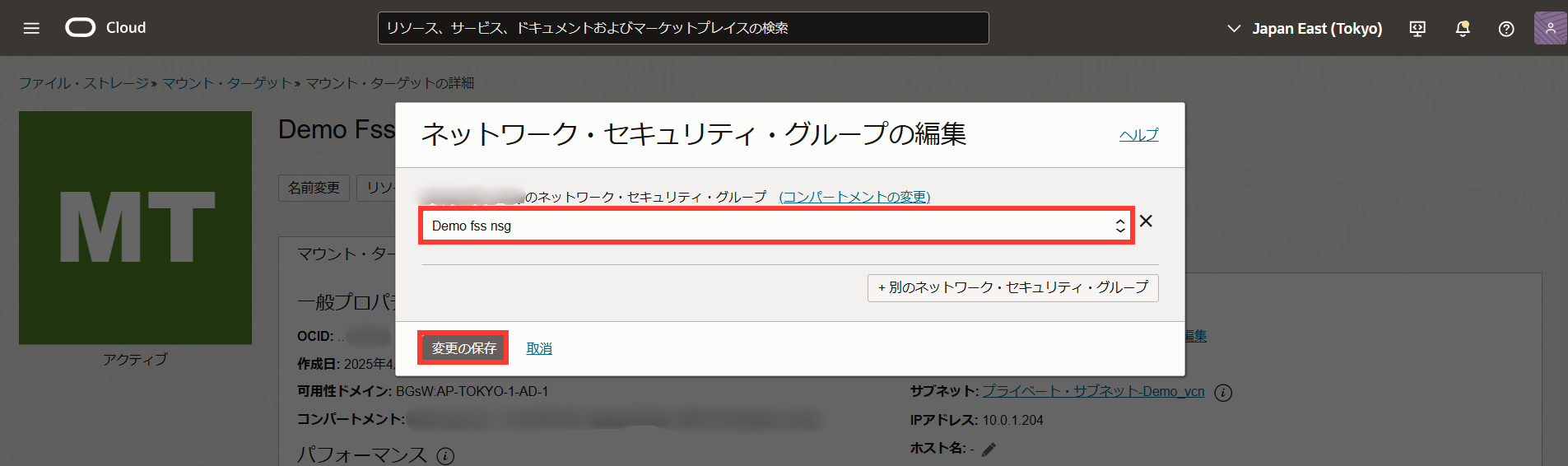Go to マウント・ターゲット breadcrumb
The height and width of the screenshot is (466, 1568).
(227, 83)
